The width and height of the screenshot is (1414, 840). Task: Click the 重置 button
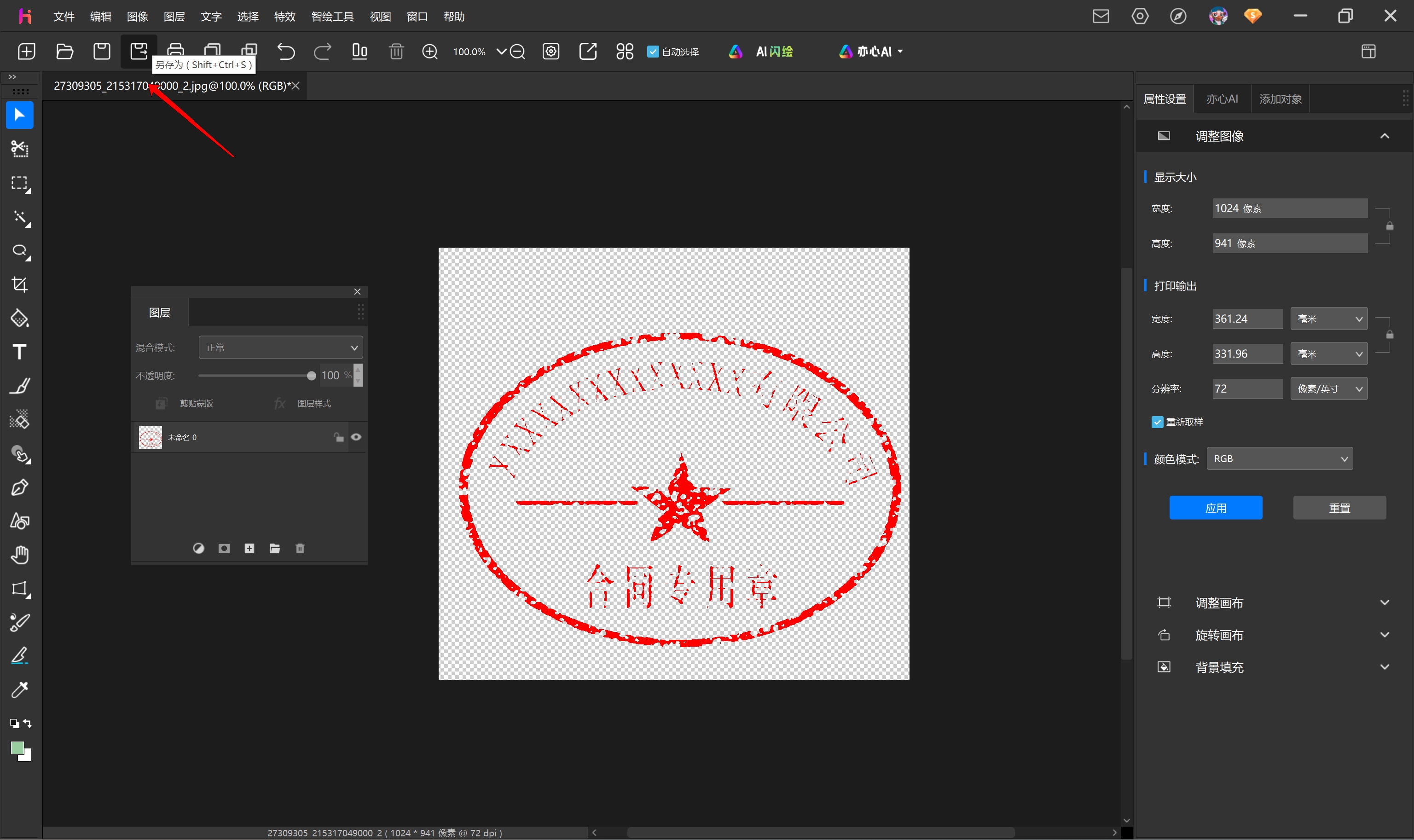point(1340,508)
